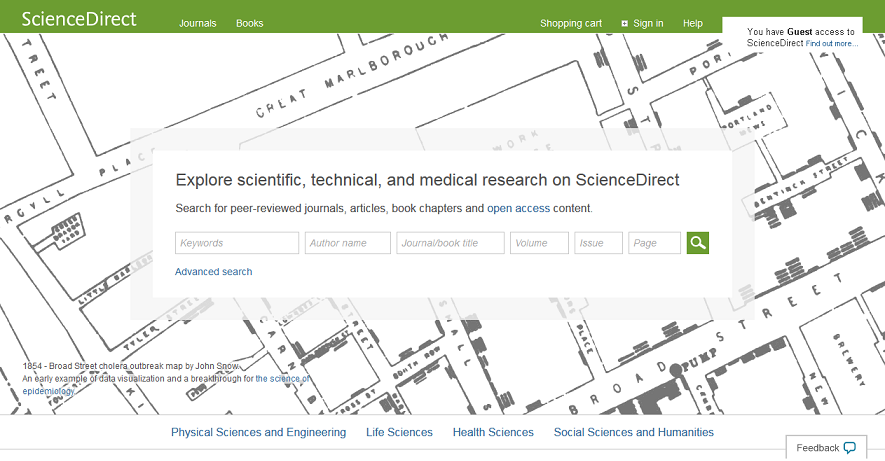
Task: Click the open access link
Action: coord(518,208)
